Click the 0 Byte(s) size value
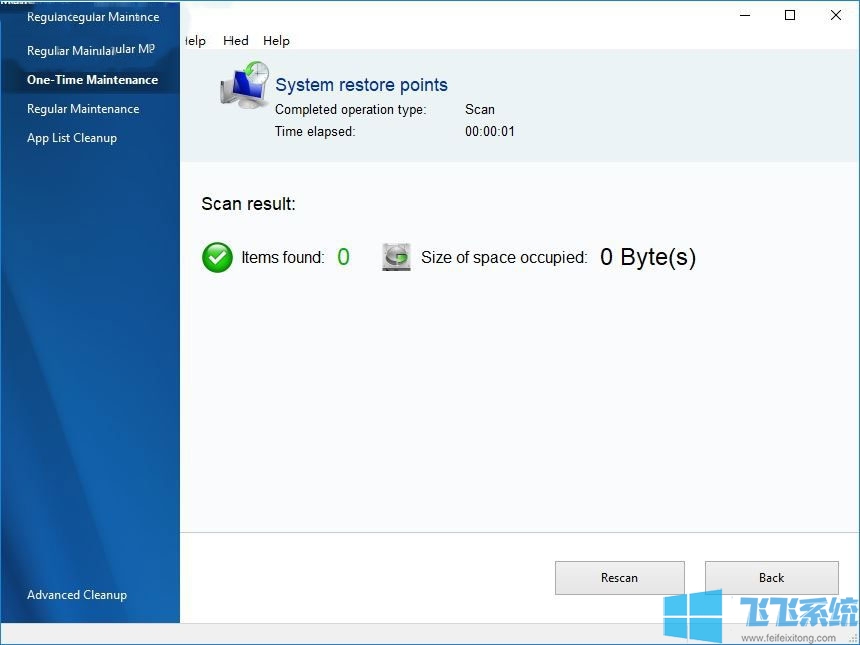 [x=647, y=258]
